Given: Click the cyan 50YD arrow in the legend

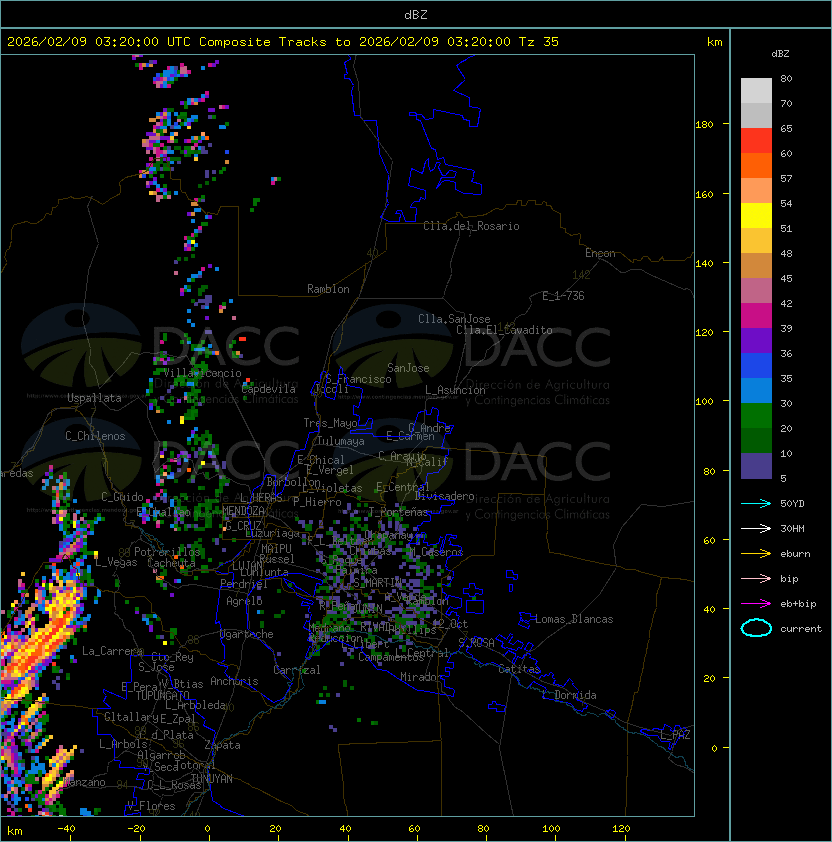Looking at the screenshot, I should coord(756,504).
